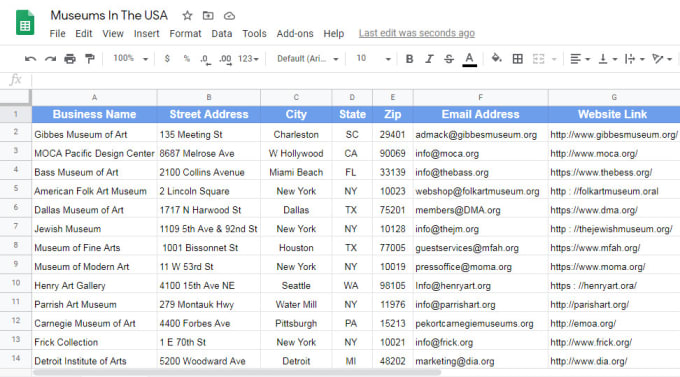This screenshot has width=680, height=377.
Task: Open the Add-ons menu
Action: (295, 33)
